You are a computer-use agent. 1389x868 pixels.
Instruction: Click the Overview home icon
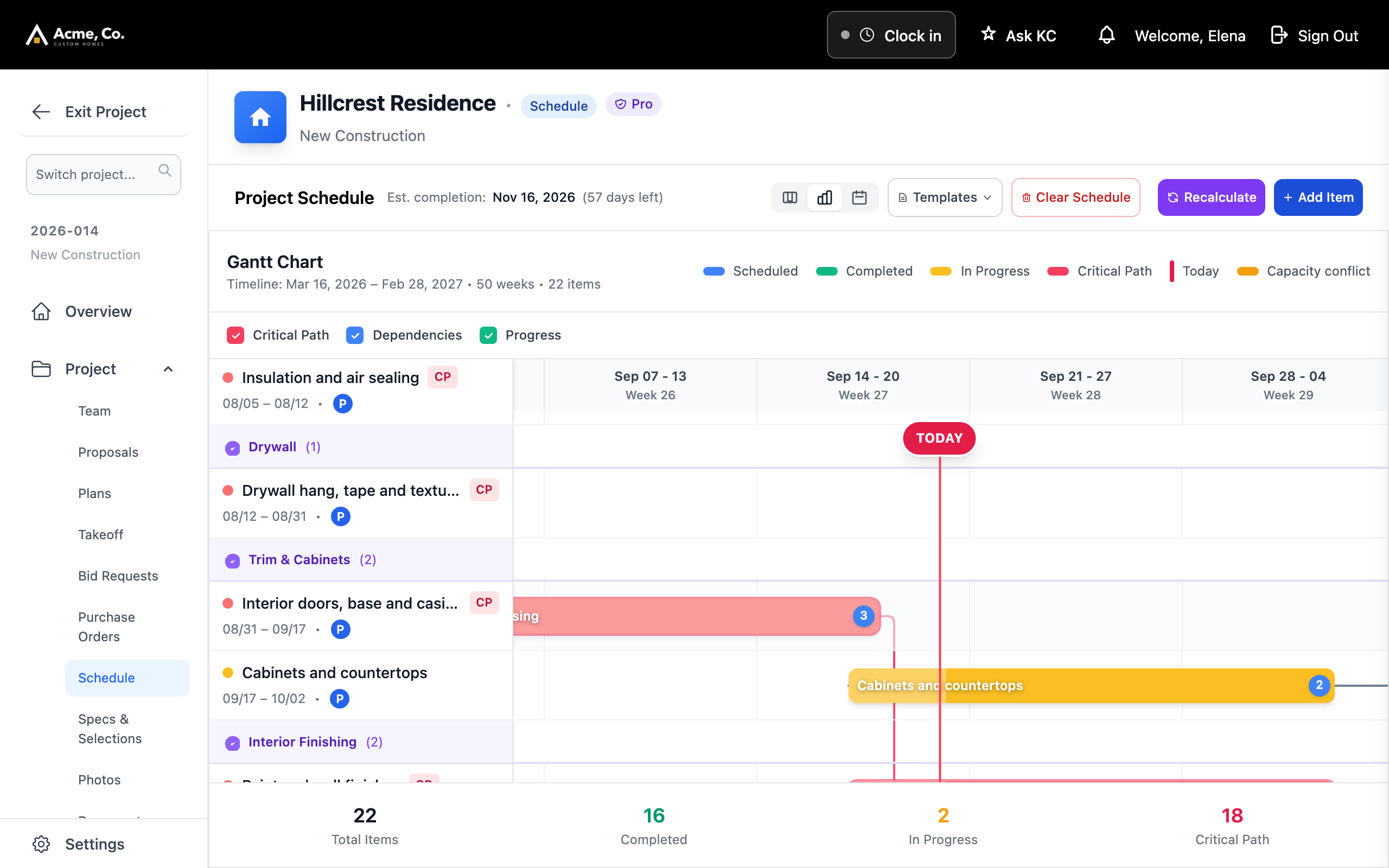click(41, 311)
